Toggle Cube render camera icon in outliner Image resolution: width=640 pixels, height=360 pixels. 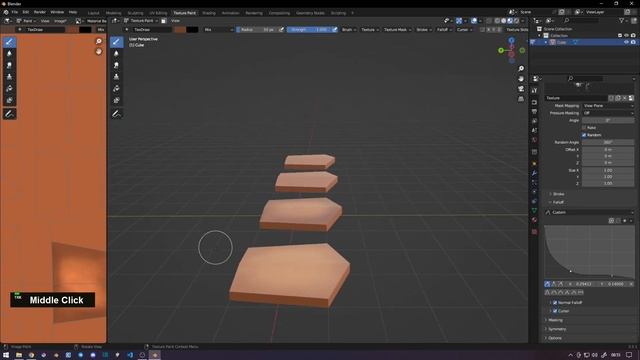(x=633, y=42)
